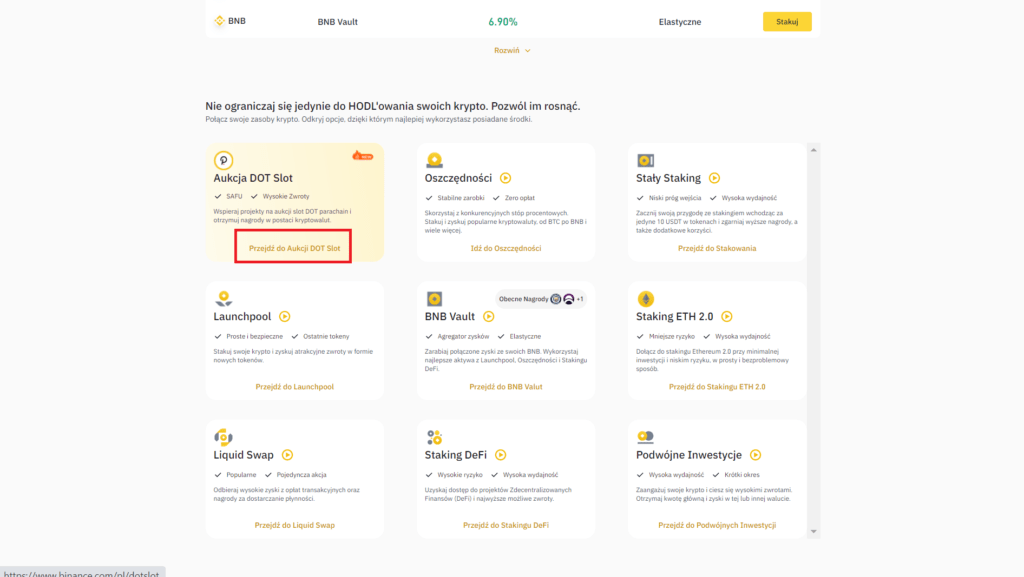This screenshot has height=577, width=1024.
Task: Go to Przejdź do Launchpool
Action: point(294,386)
